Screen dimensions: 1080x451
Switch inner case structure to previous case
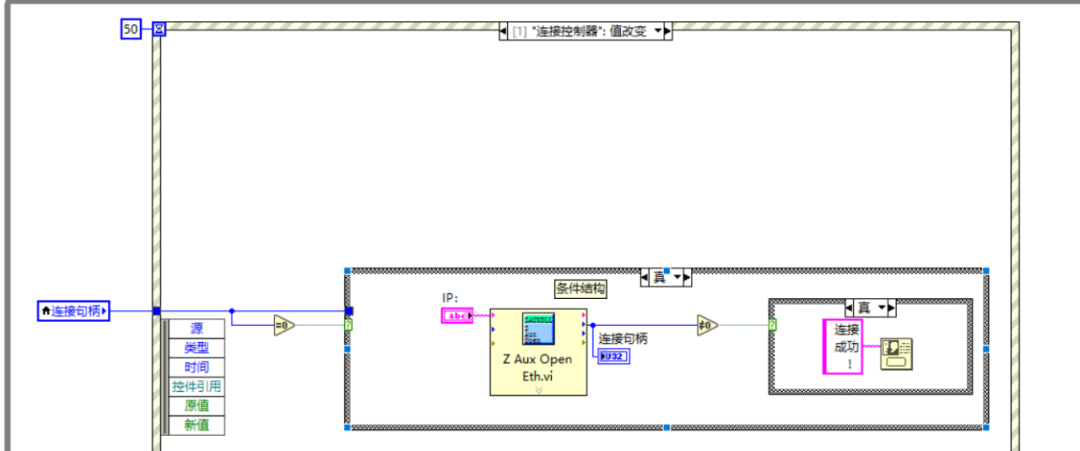tap(849, 307)
